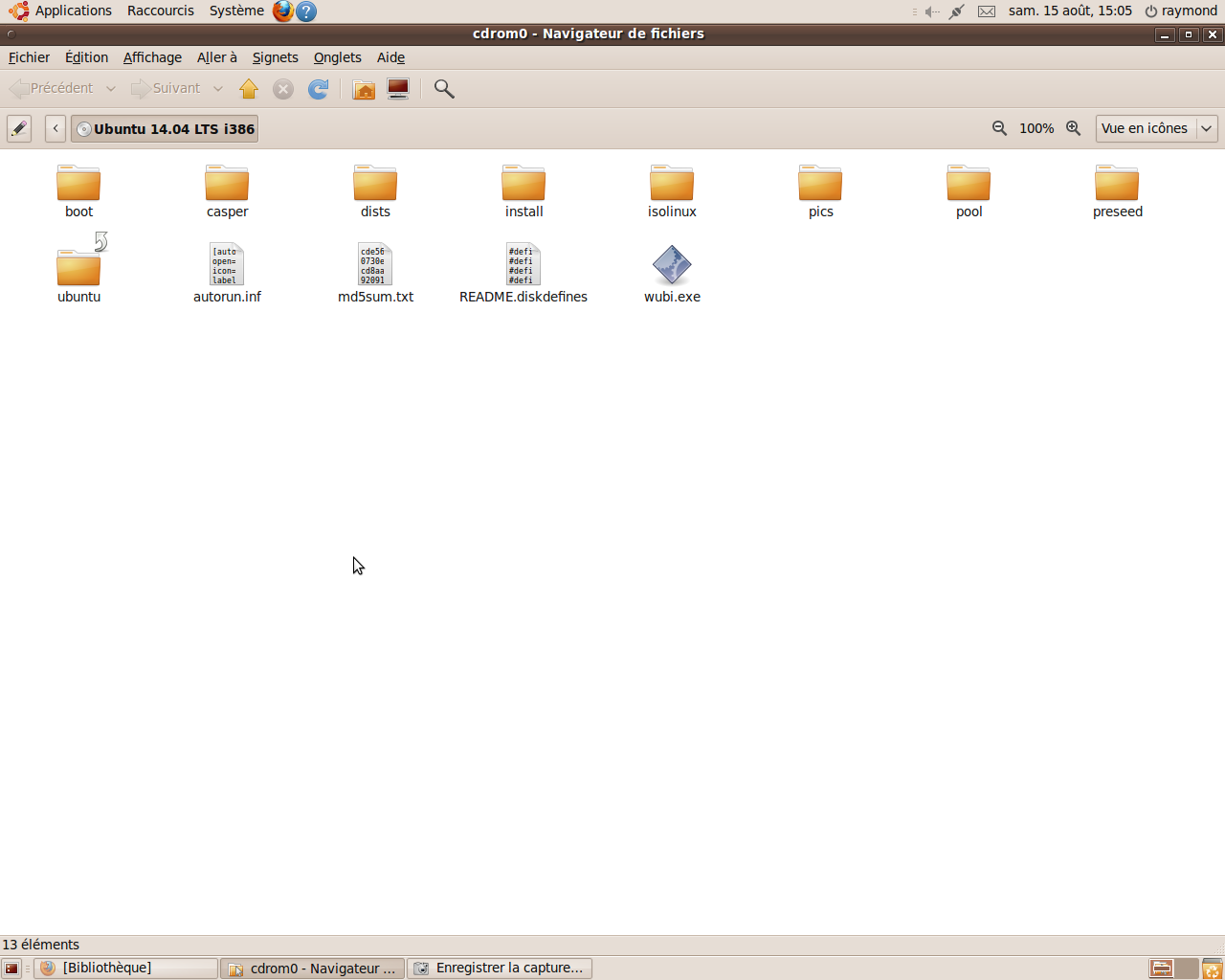Image resolution: width=1225 pixels, height=980 pixels.
Task: Open the Help launcher in top panel
Action: (306, 11)
